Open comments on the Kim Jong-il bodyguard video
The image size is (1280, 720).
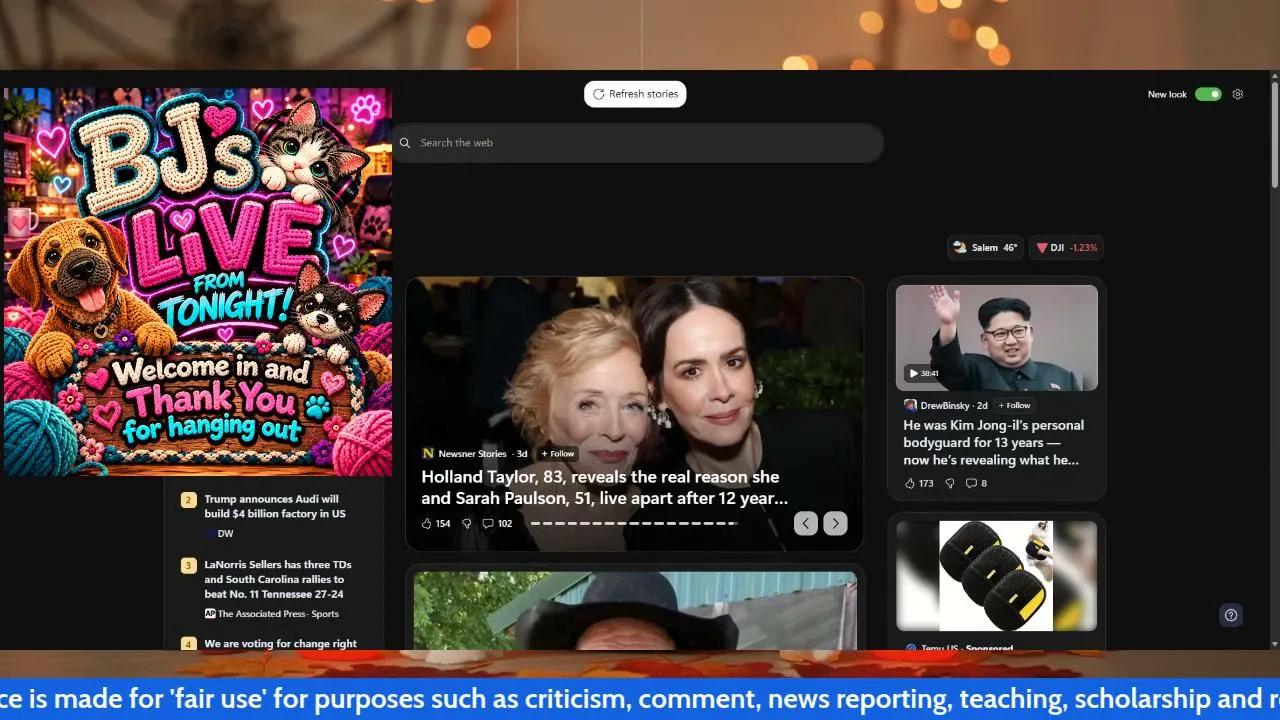pyautogui.click(x=971, y=483)
